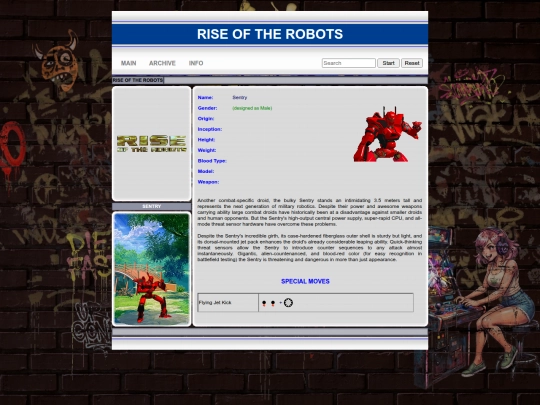Click the RISE OF THE ROBOTS breadcrumb

(x=138, y=80)
